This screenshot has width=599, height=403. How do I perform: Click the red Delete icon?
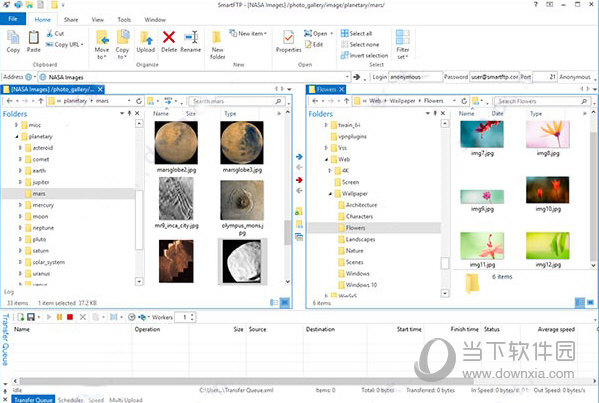[169, 42]
